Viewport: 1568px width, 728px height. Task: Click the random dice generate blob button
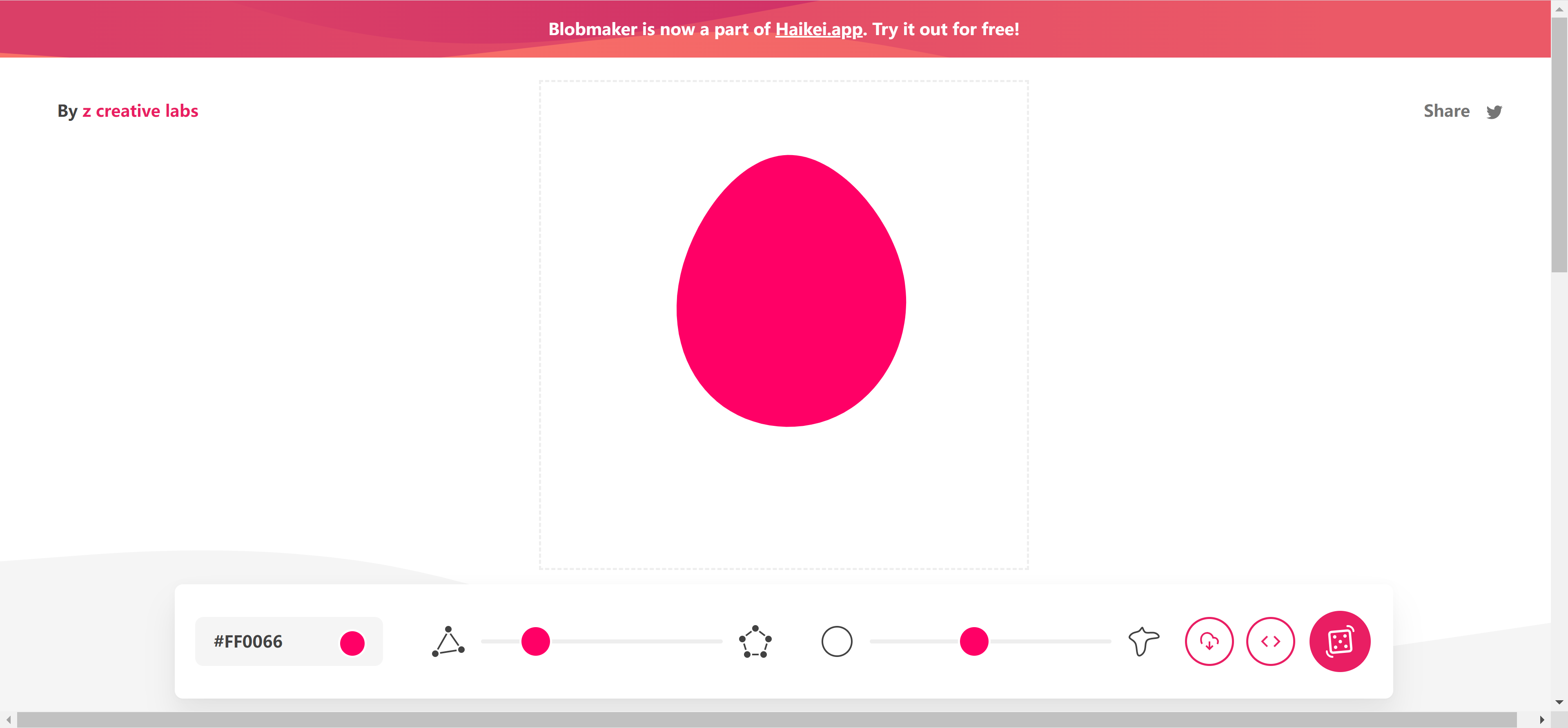coord(1339,641)
